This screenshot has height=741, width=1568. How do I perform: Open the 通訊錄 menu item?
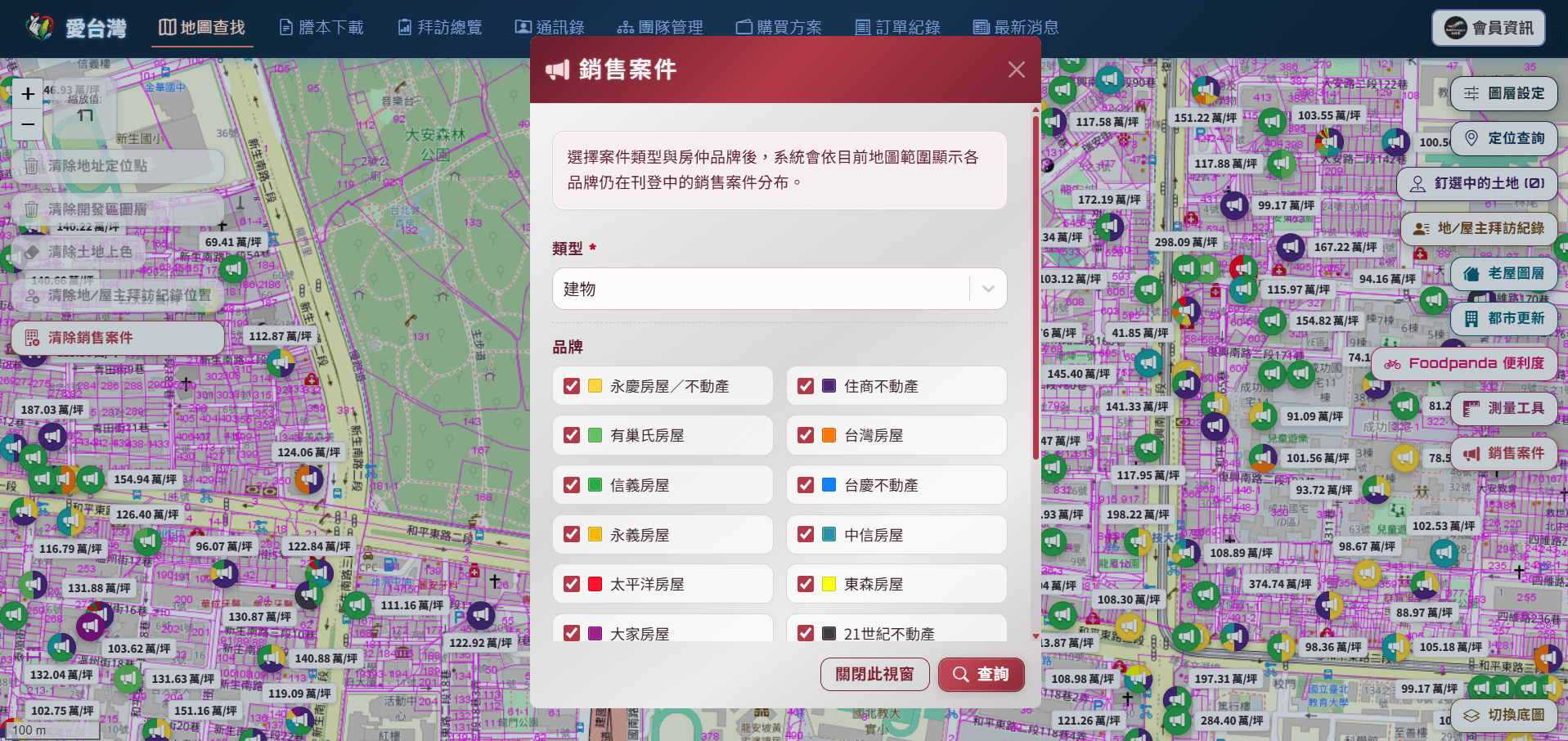pyautogui.click(x=550, y=28)
